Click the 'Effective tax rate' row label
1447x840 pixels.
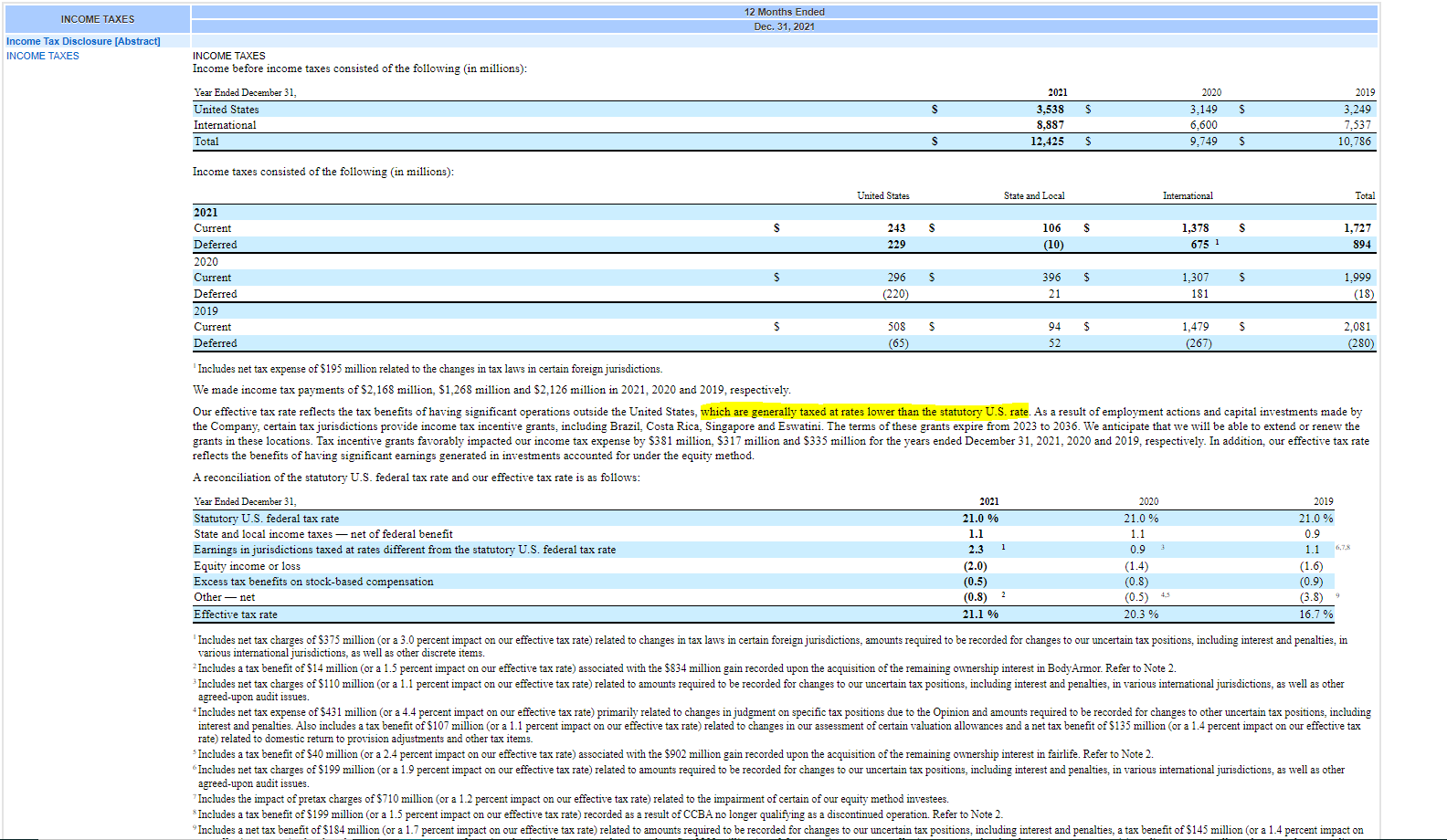click(x=235, y=614)
